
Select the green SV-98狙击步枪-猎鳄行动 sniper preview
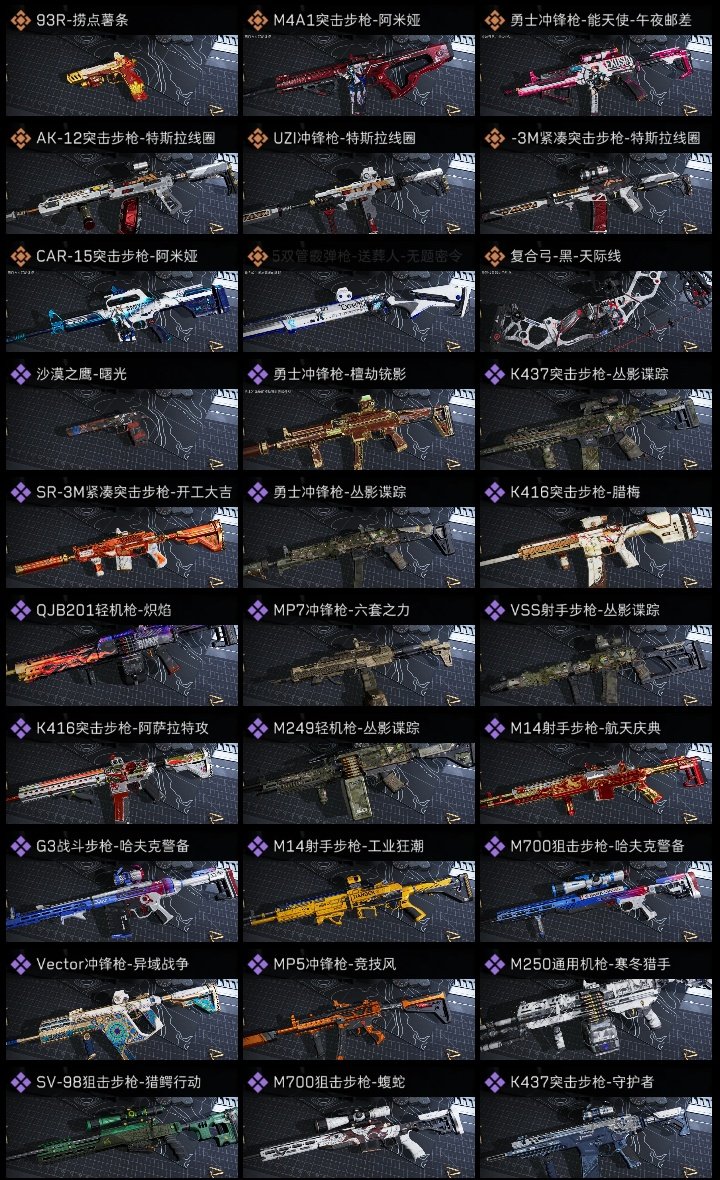(122, 1137)
